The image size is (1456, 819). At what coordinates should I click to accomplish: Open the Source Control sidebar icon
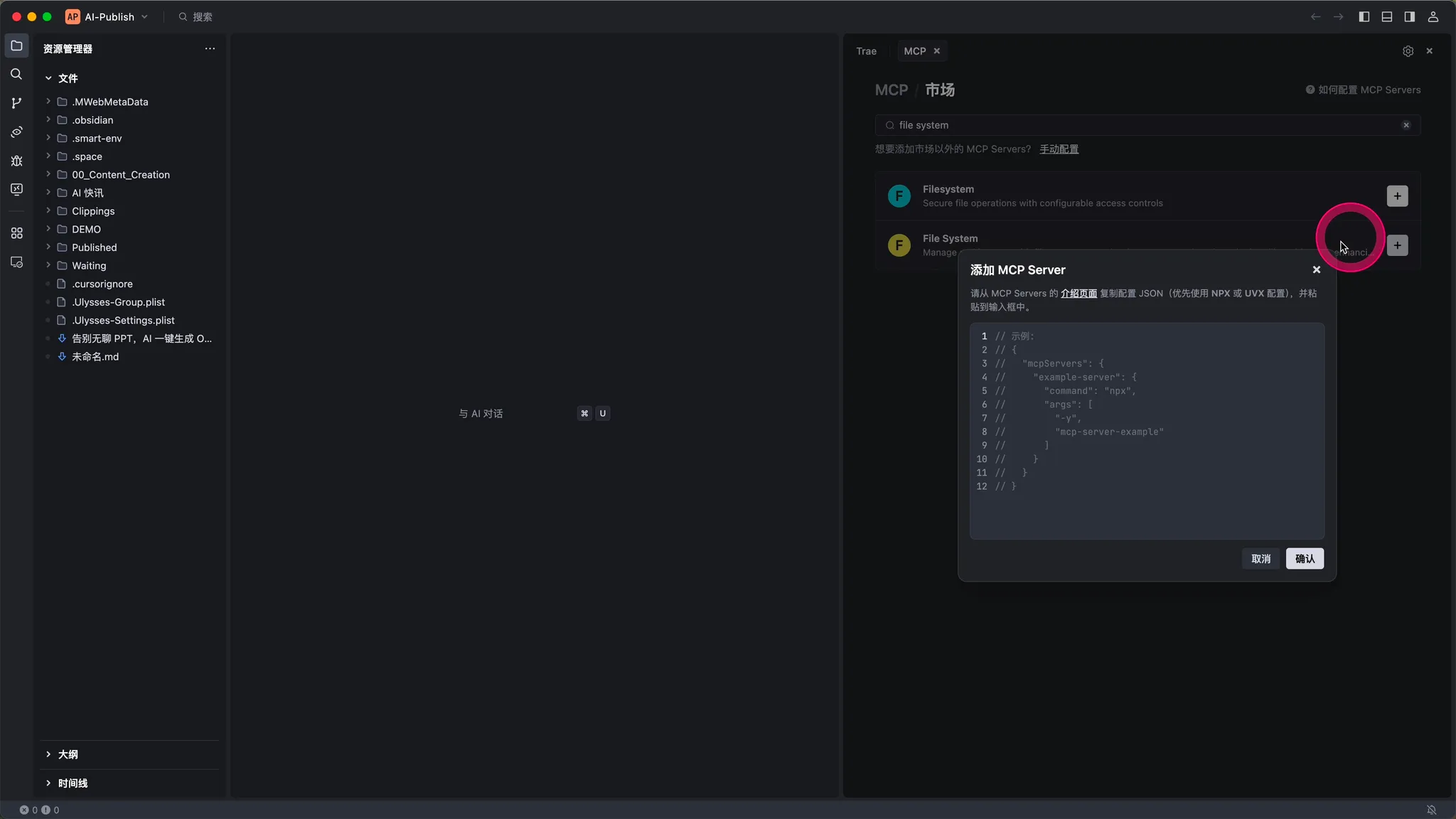[x=16, y=103]
